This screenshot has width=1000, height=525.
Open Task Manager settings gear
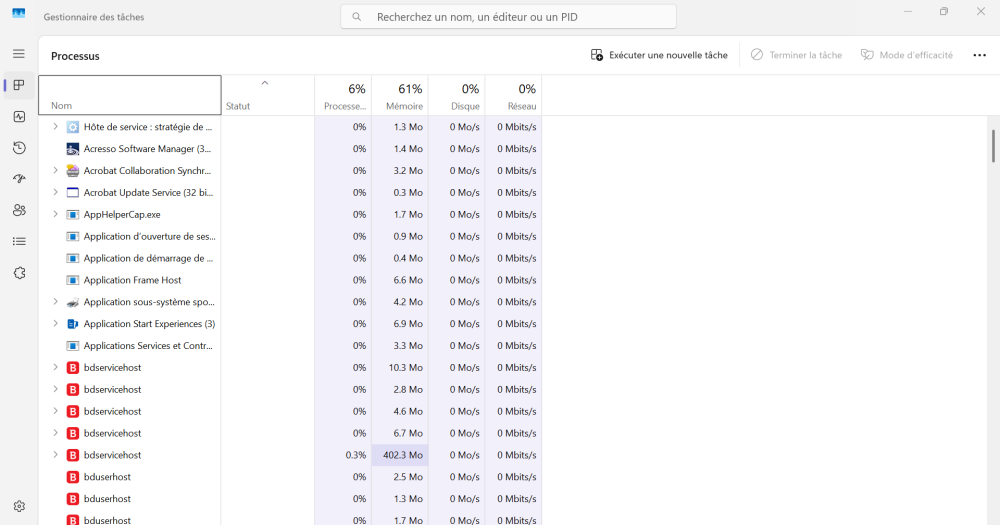19,507
